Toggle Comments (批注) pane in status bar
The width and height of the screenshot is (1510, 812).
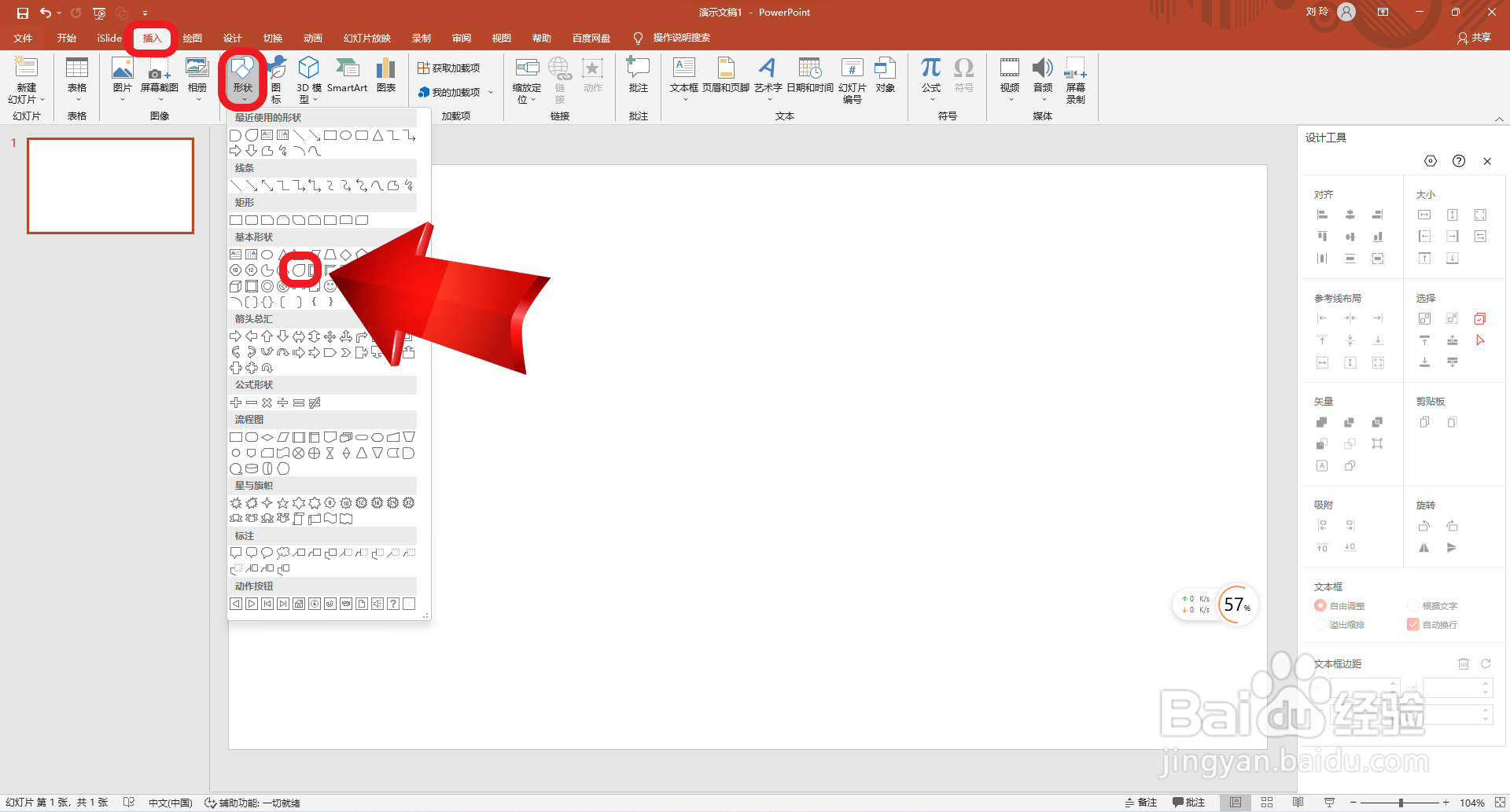click(1188, 803)
